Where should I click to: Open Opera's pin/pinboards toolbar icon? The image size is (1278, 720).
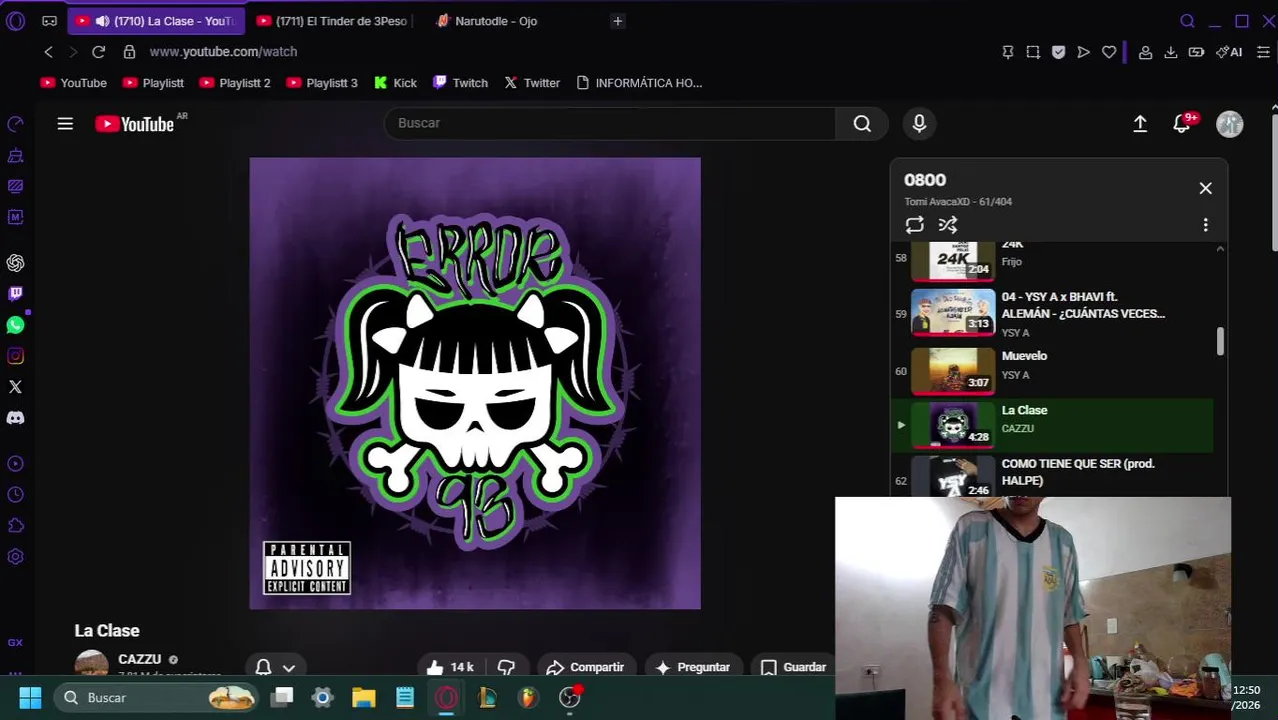[1008, 52]
